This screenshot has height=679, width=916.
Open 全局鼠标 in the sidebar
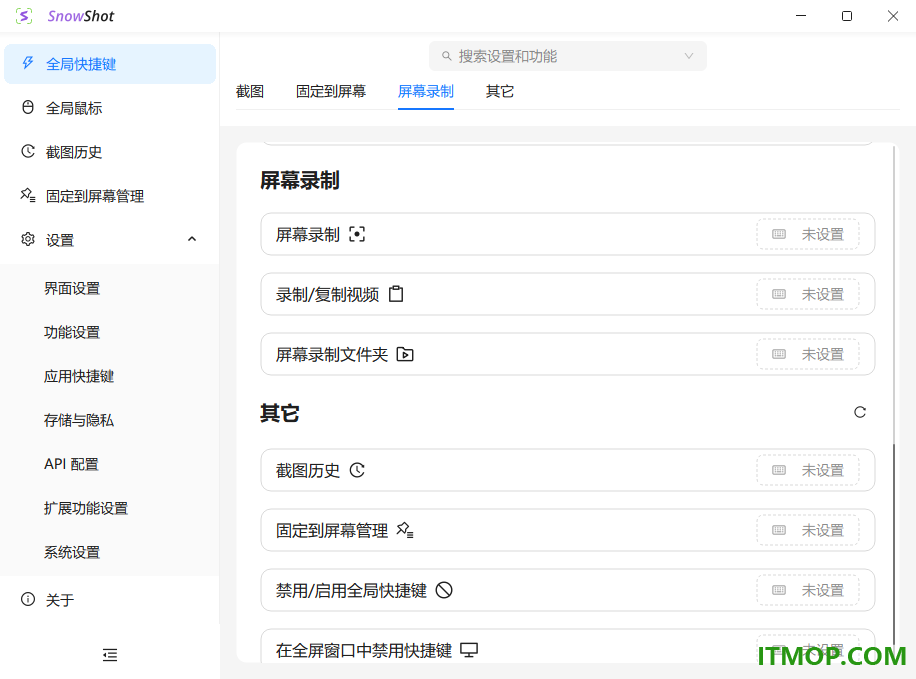pyautogui.click(x=110, y=108)
